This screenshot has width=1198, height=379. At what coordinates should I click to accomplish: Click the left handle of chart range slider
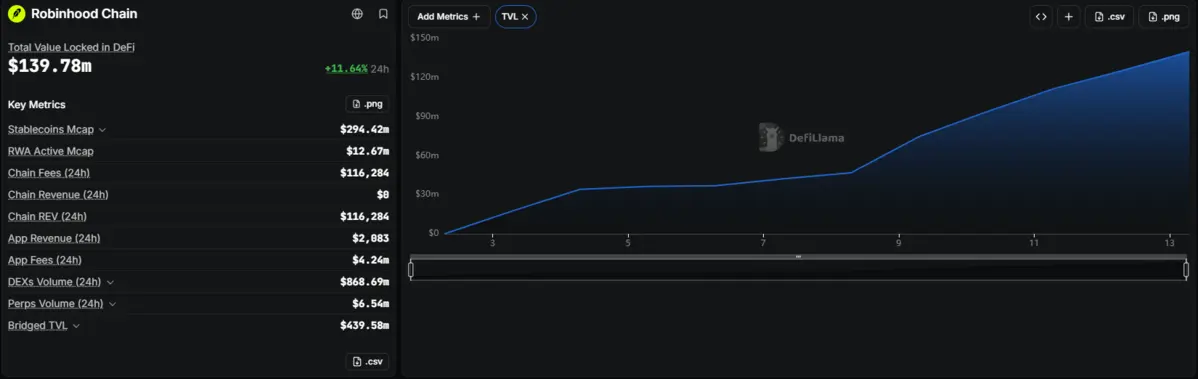click(411, 269)
